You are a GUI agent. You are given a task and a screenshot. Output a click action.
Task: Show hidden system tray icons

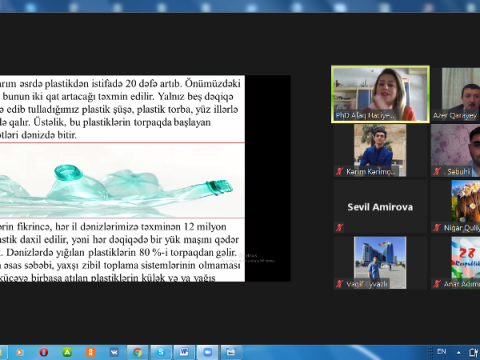[459, 352]
